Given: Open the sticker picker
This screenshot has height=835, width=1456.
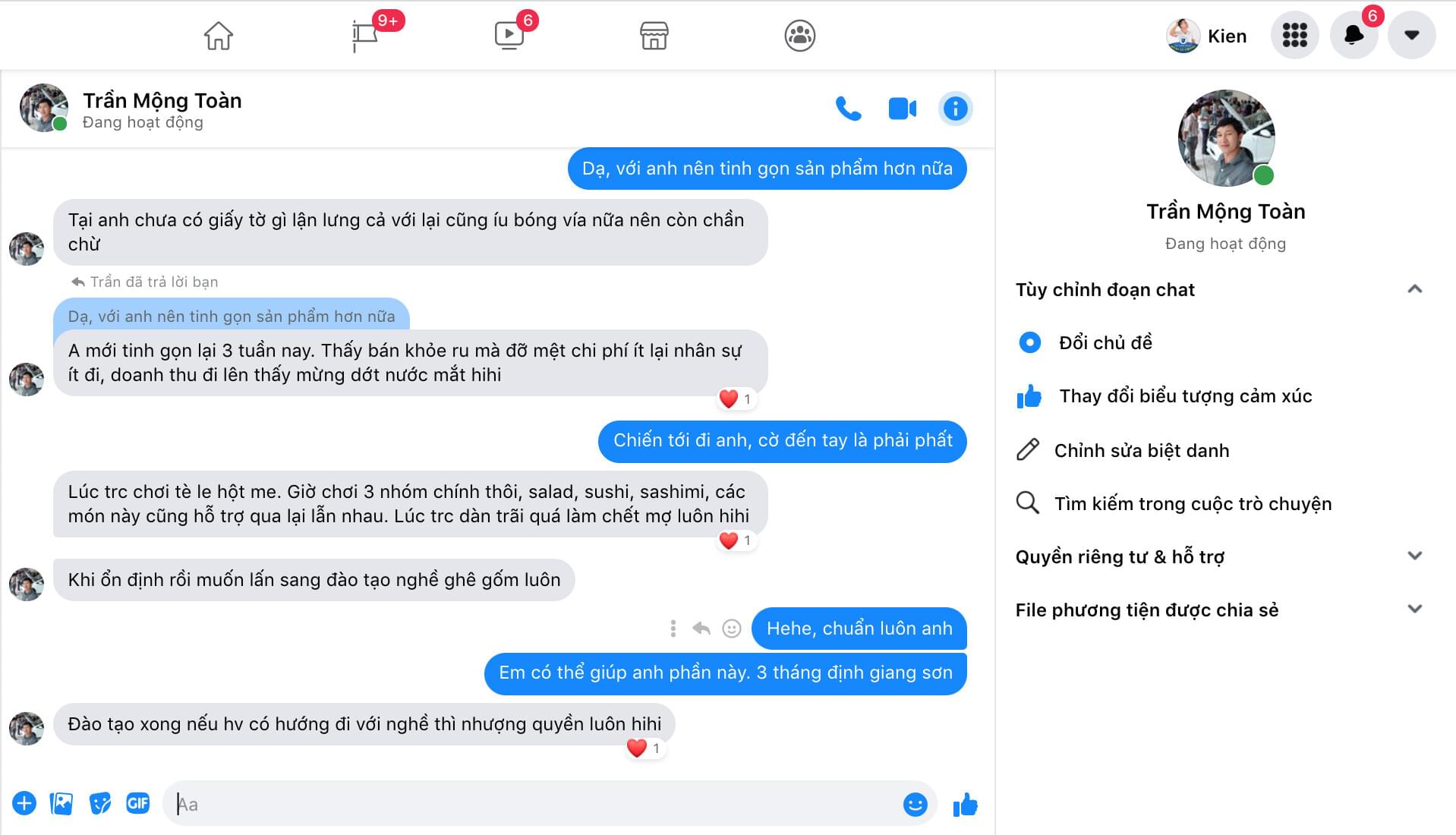Looking at the screenshot, I should [x=99, y=803].
